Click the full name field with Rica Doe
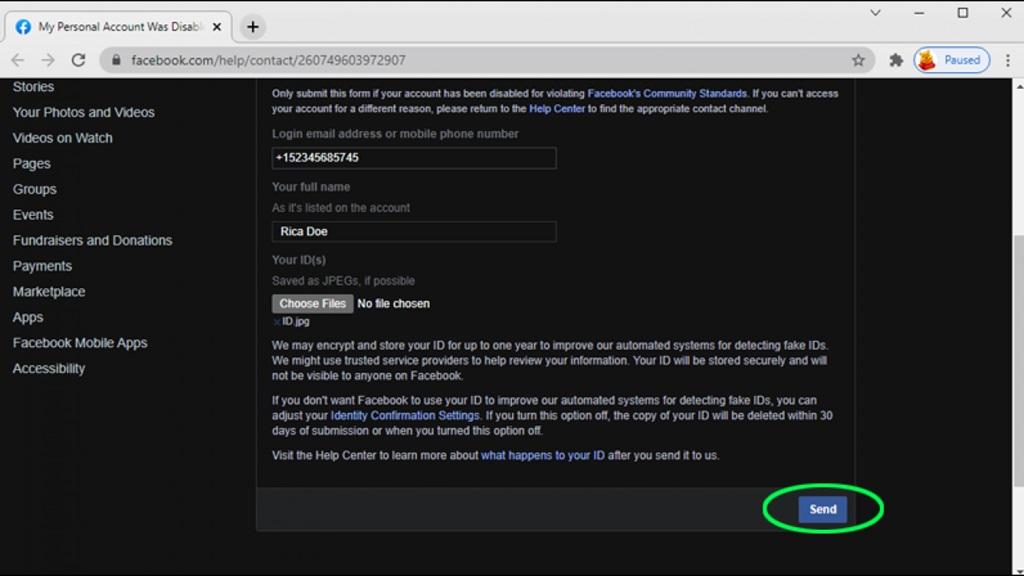The image size is (1024, 576). pyautogui.click(x=414, y=232)
